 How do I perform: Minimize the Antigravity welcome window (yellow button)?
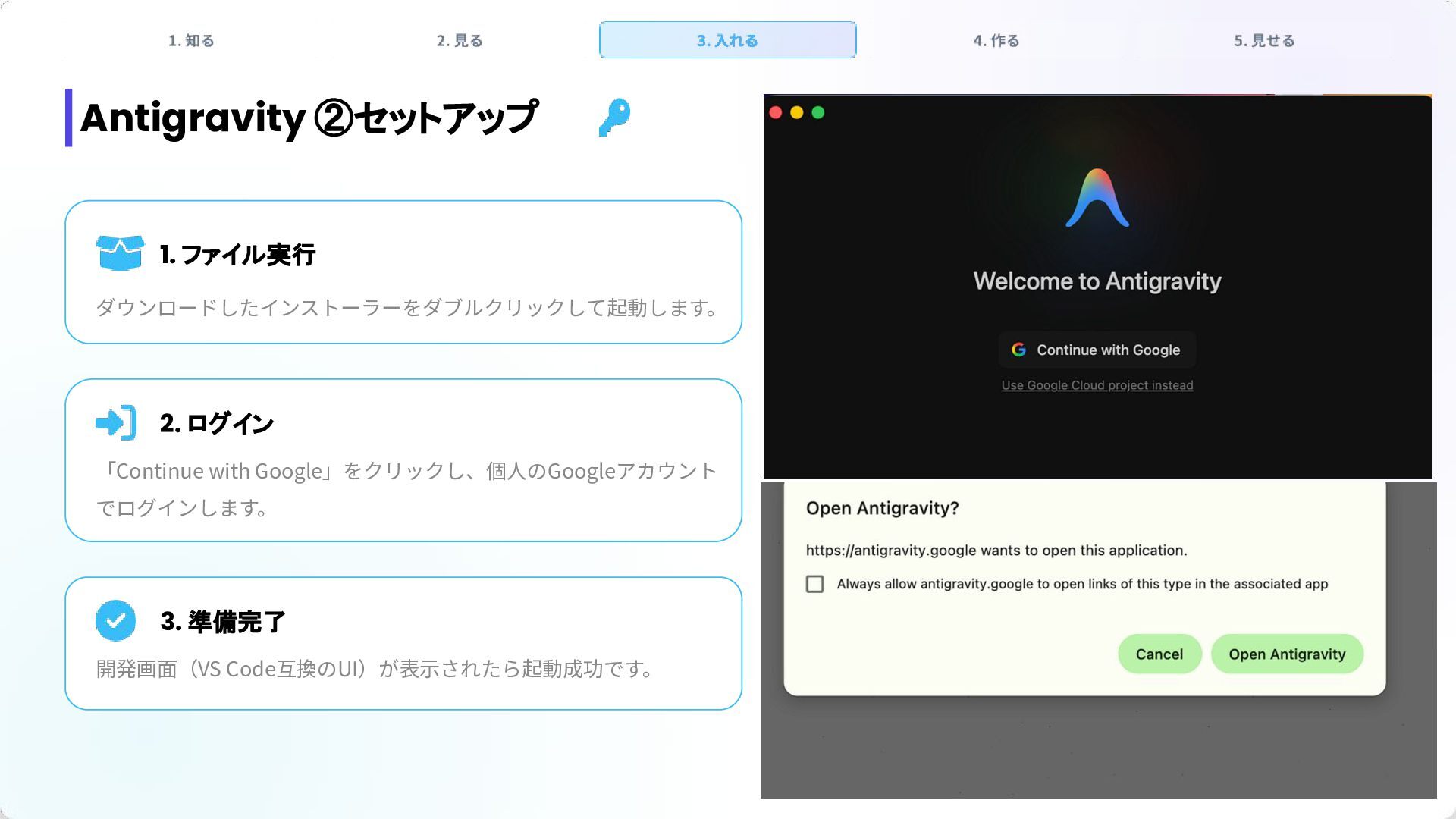click(796, 113)
